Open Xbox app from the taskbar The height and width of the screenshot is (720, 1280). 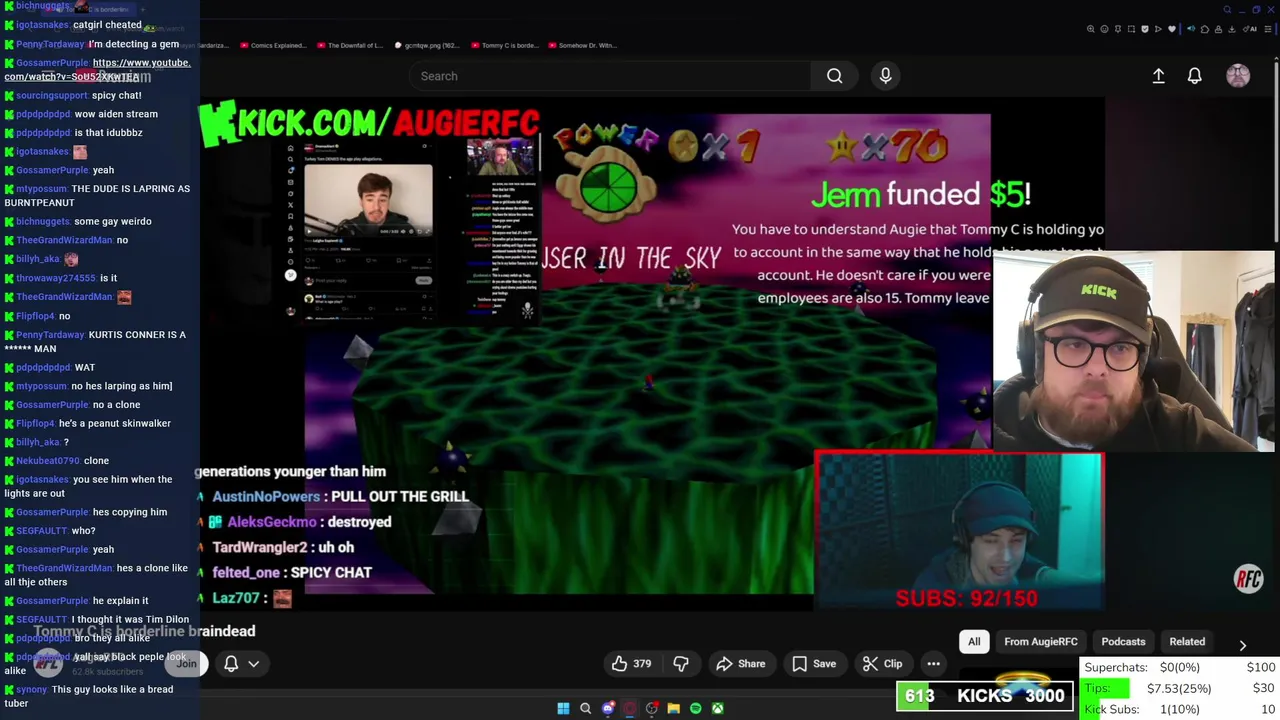tap(717, 708)
